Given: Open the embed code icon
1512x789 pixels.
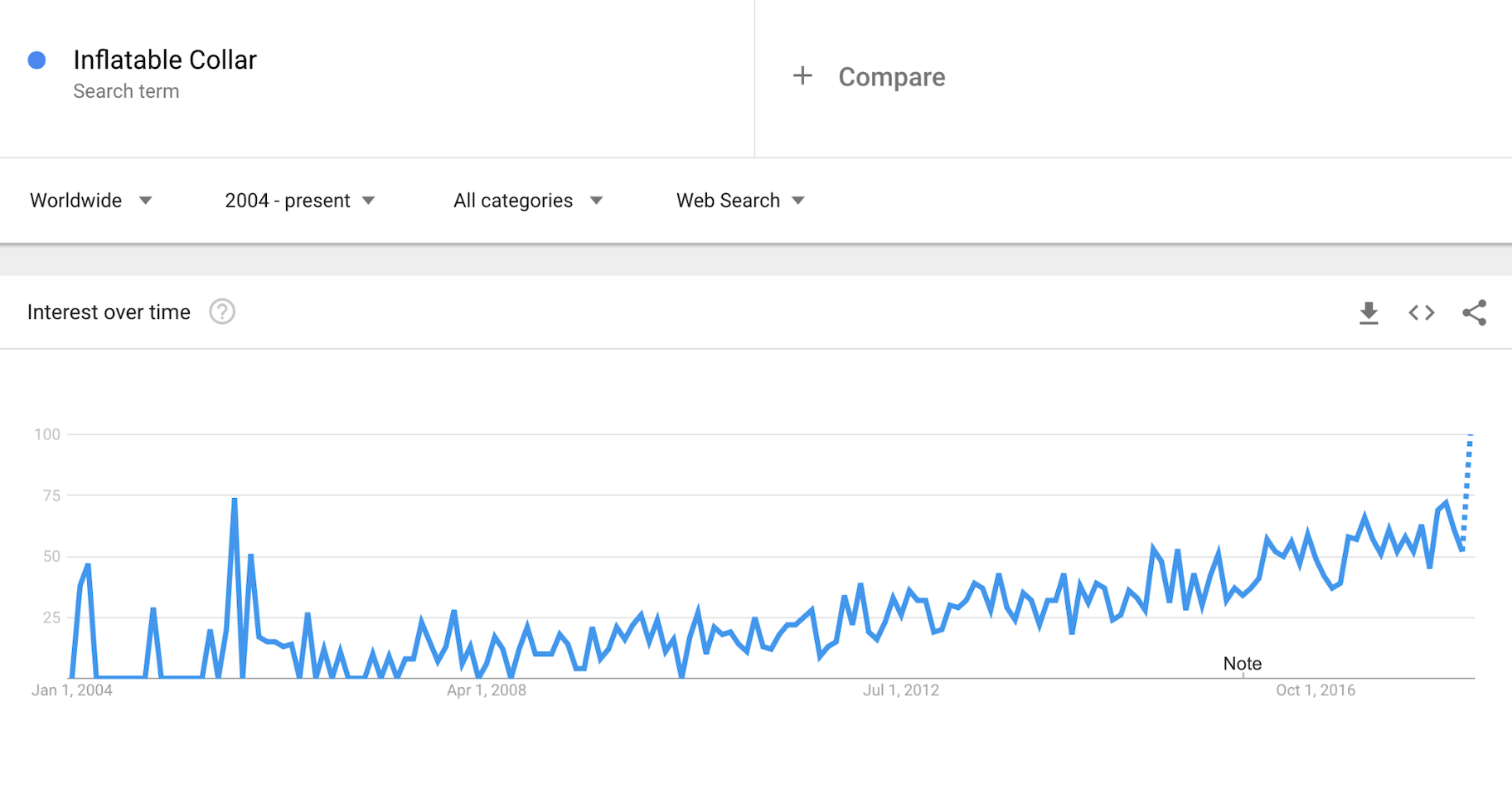Looking at the screenshot, I should (1422, 312).
